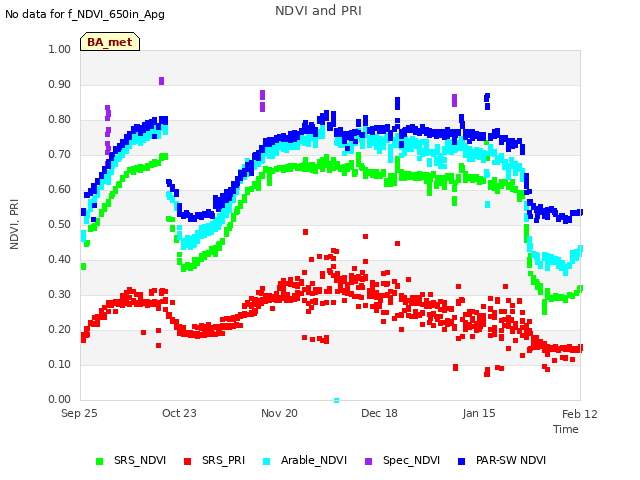
Task: Toggle the PAR-SW NDVI legend label
Action: coord(511,460)
